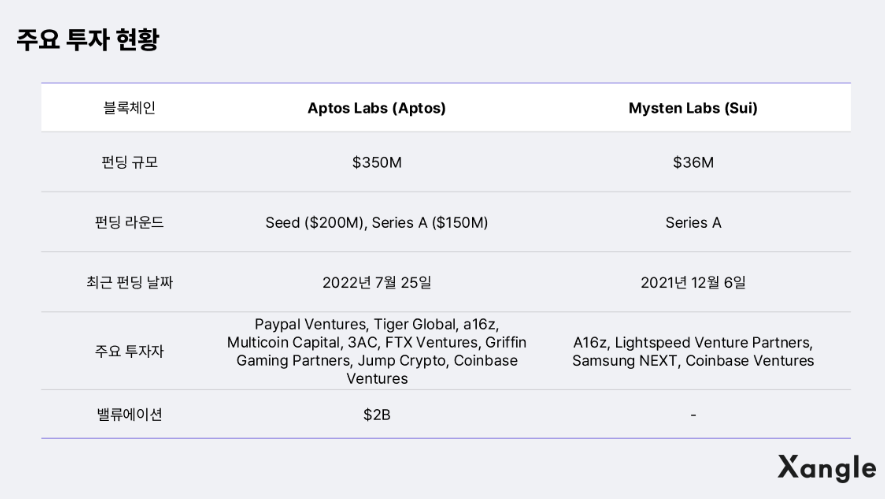Select the 주요 투자자 row label

coord(129,351)
